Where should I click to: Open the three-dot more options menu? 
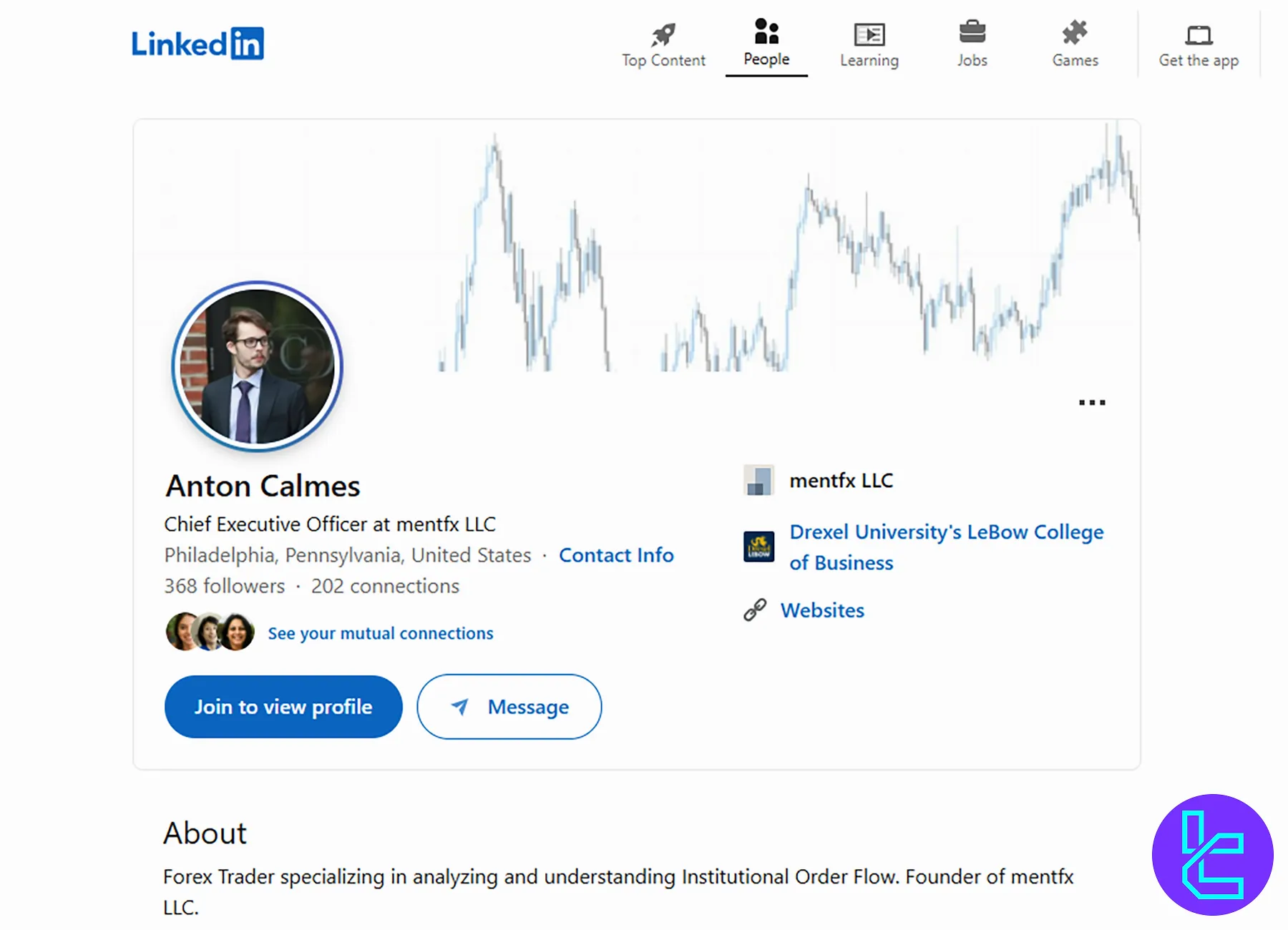pyautogui.click(x=1091, y=402)
